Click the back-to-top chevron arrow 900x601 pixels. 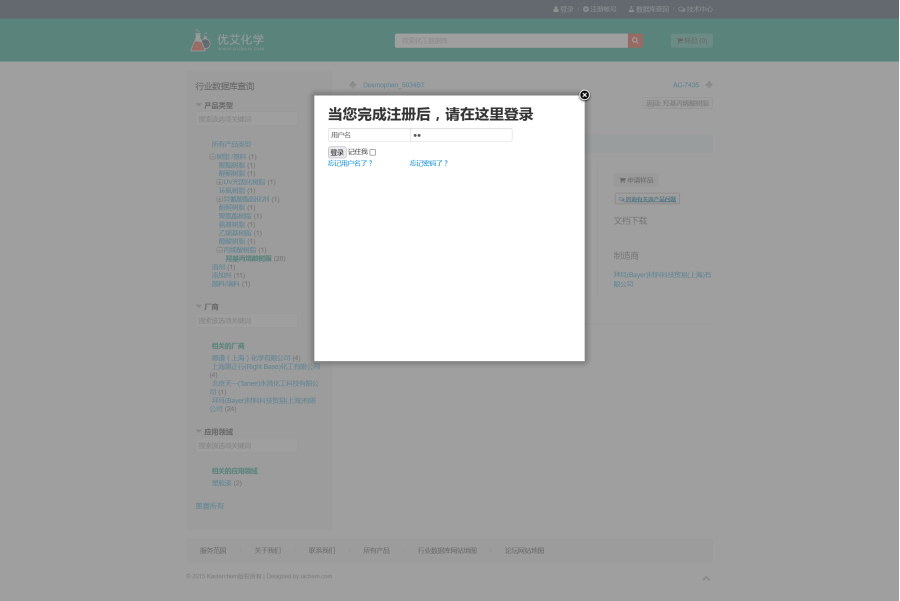(707, 578)
